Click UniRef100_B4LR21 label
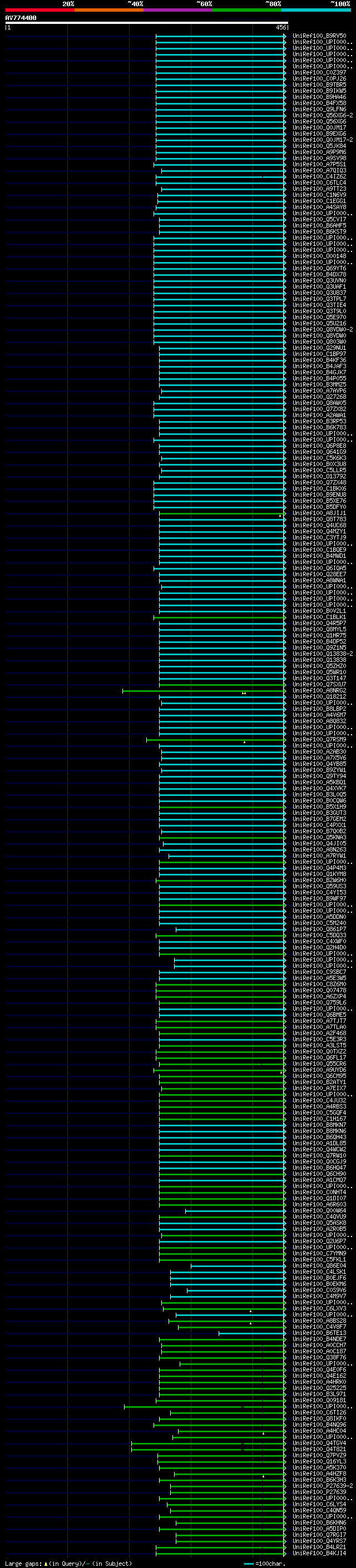Viewport: 356px width, 1568px height. click(x=319, y=1547)
